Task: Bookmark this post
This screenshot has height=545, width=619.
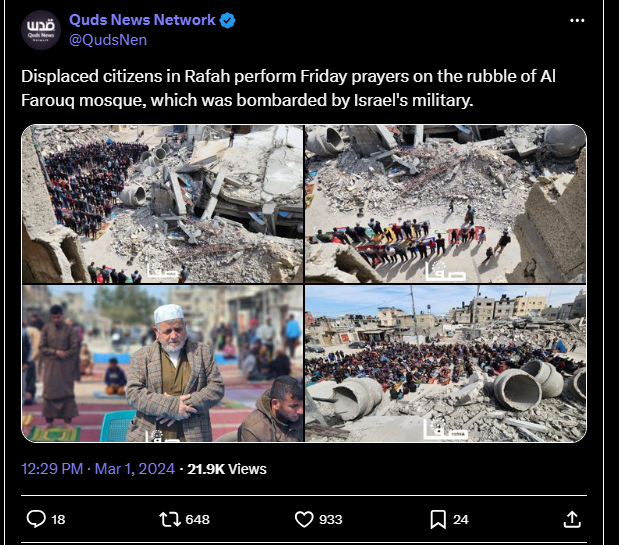Action: (438, 519)
